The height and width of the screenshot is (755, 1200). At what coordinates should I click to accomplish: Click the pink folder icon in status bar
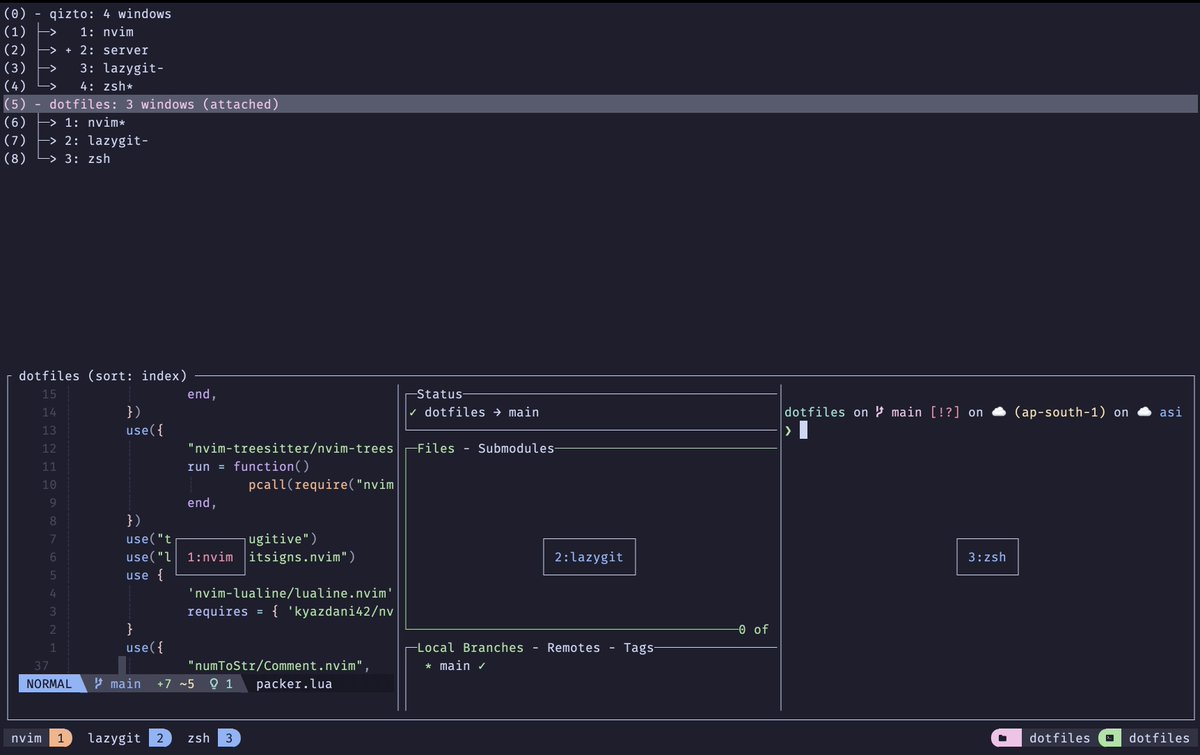(1006, 738)
